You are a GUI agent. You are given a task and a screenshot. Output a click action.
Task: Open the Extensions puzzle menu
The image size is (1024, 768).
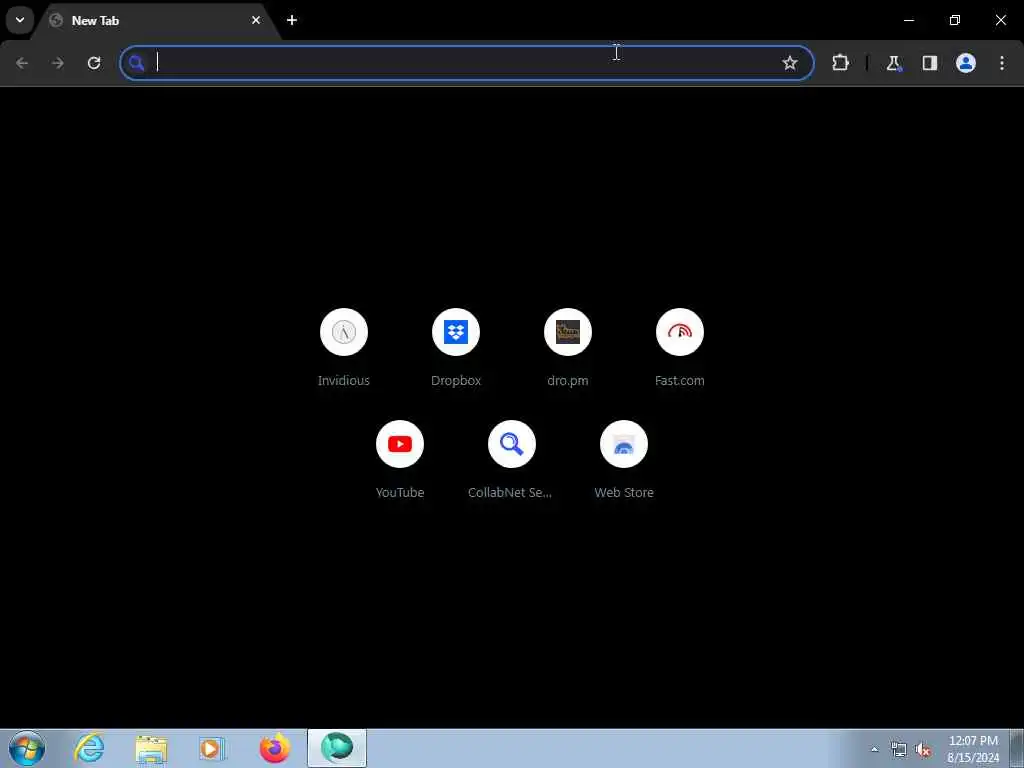[x=840, y=63]
